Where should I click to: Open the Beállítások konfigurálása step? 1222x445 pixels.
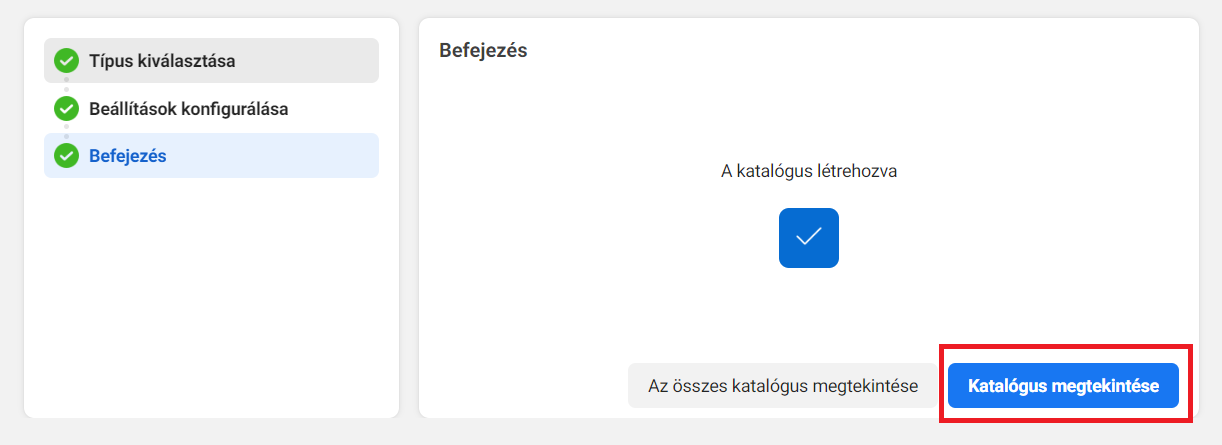[x=211, y=108]
